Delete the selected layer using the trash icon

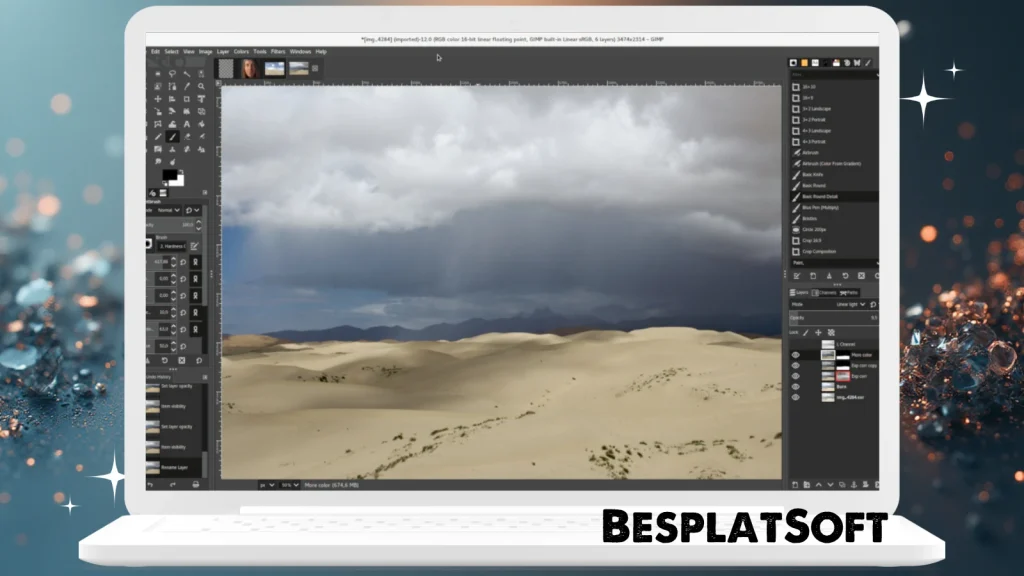(878, 484)
